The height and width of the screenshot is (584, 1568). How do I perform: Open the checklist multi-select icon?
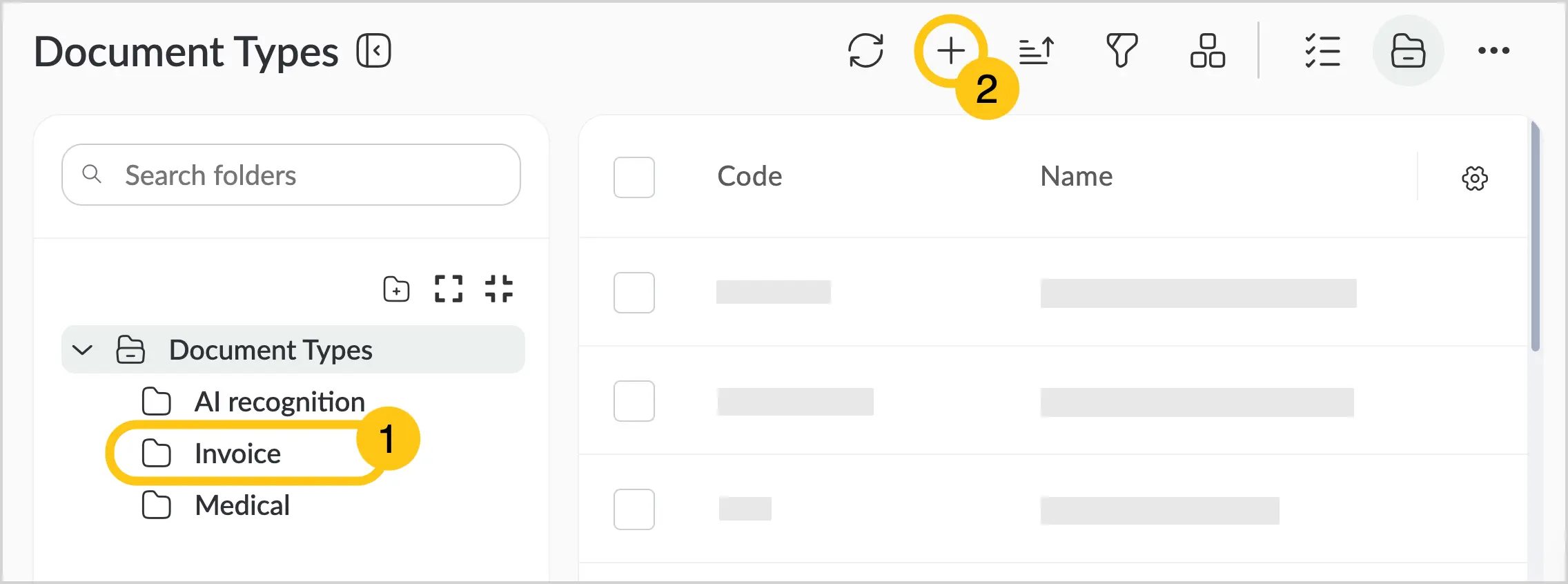(x=1322, y=50)
